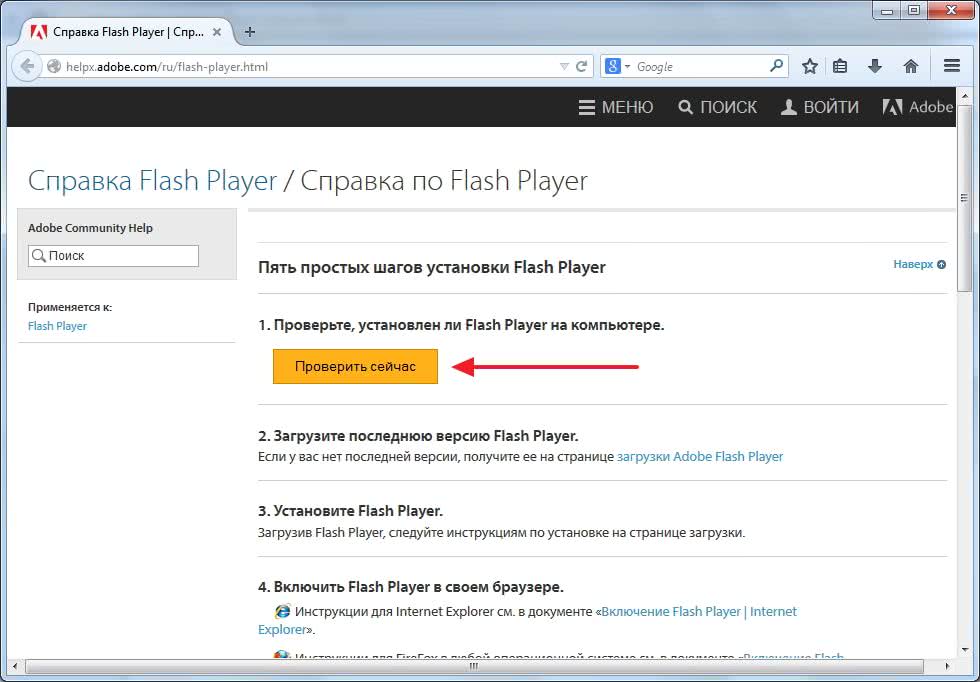Click the scroll up arrow of vertical scrollbar

963,96
